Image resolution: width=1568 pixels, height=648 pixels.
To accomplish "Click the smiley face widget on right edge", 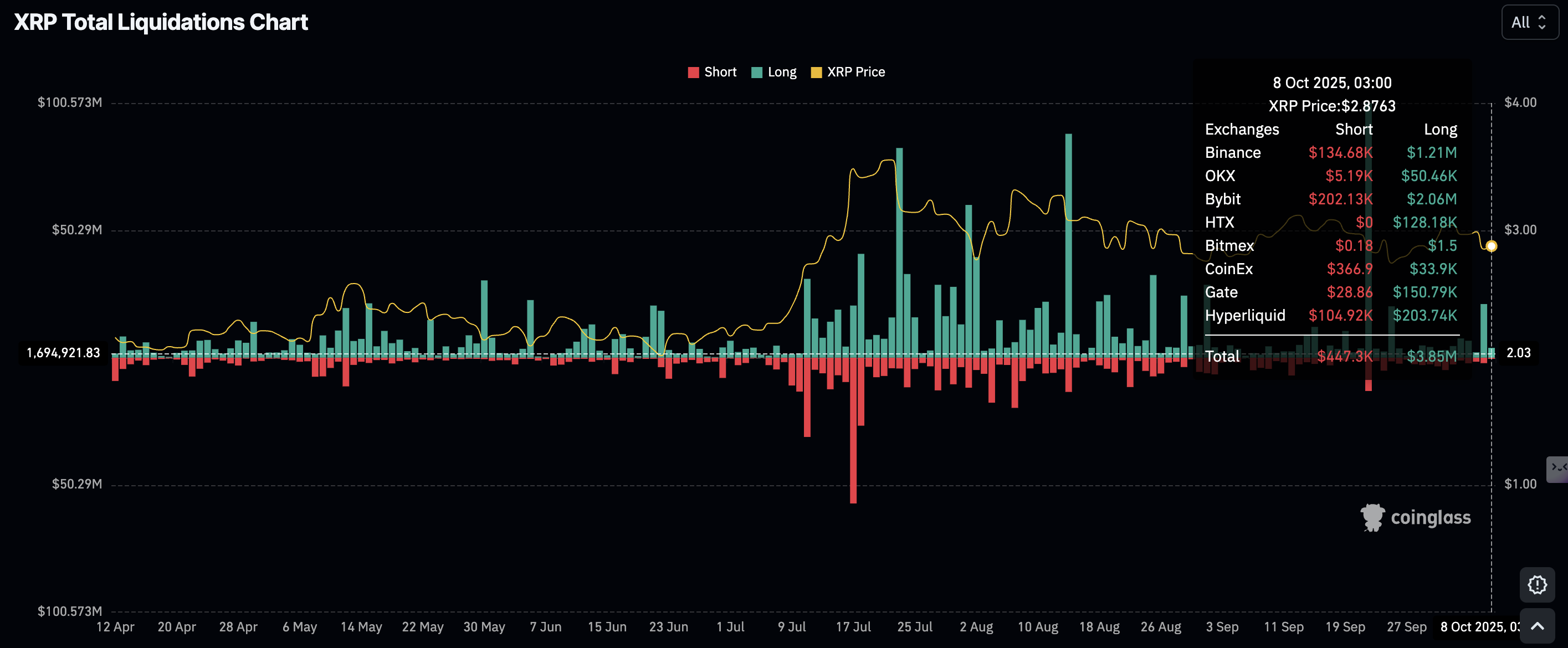I will point(1558,469).
